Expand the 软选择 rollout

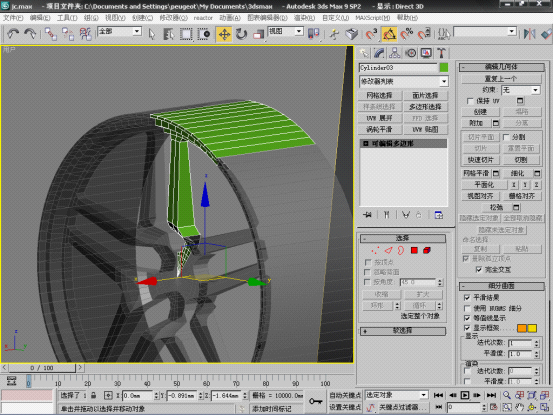point(402,331)
